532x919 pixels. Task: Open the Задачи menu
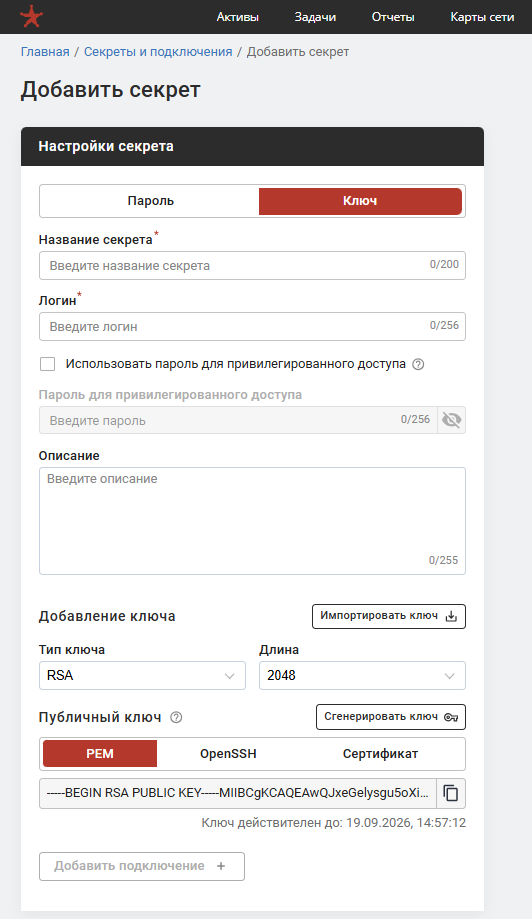(315, 17)
